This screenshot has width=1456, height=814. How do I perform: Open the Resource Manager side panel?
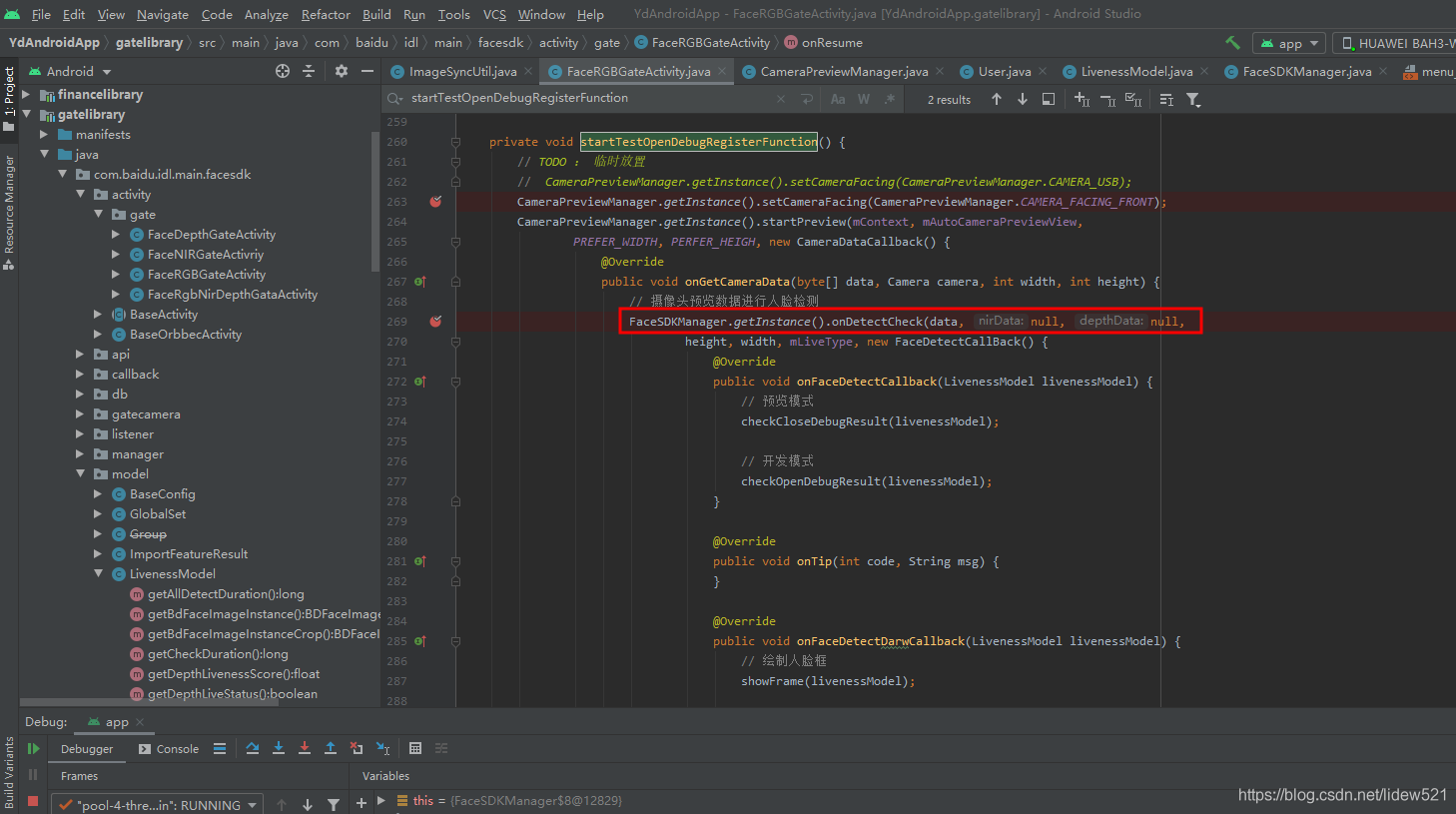9,212
